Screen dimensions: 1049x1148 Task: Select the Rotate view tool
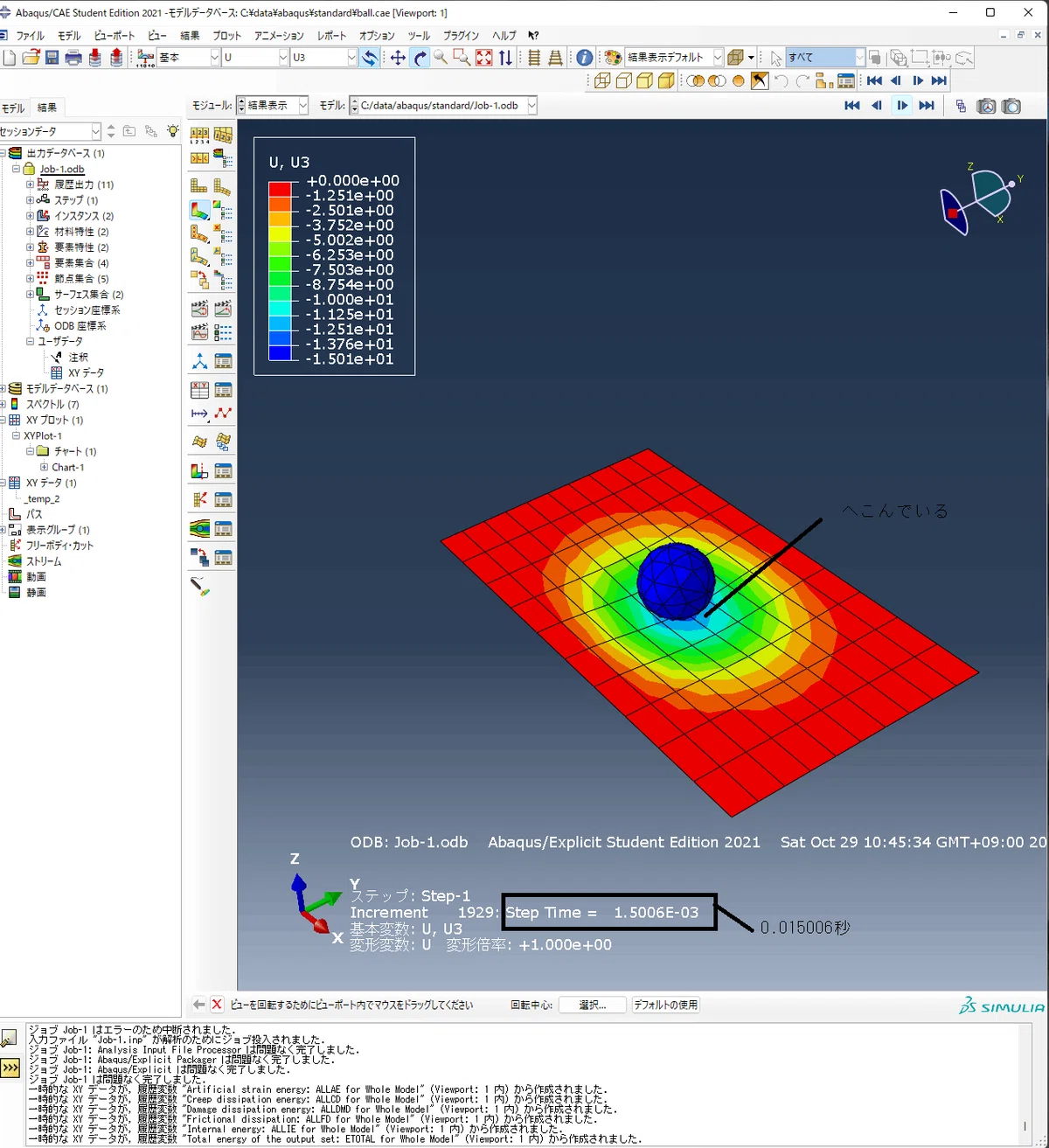[420, 58]
